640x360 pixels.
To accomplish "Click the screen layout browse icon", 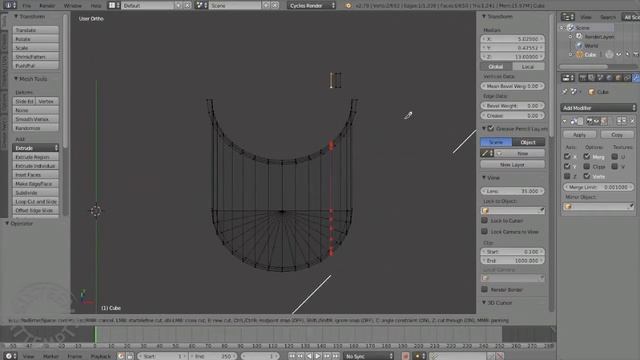I will (x=114, y=5).
